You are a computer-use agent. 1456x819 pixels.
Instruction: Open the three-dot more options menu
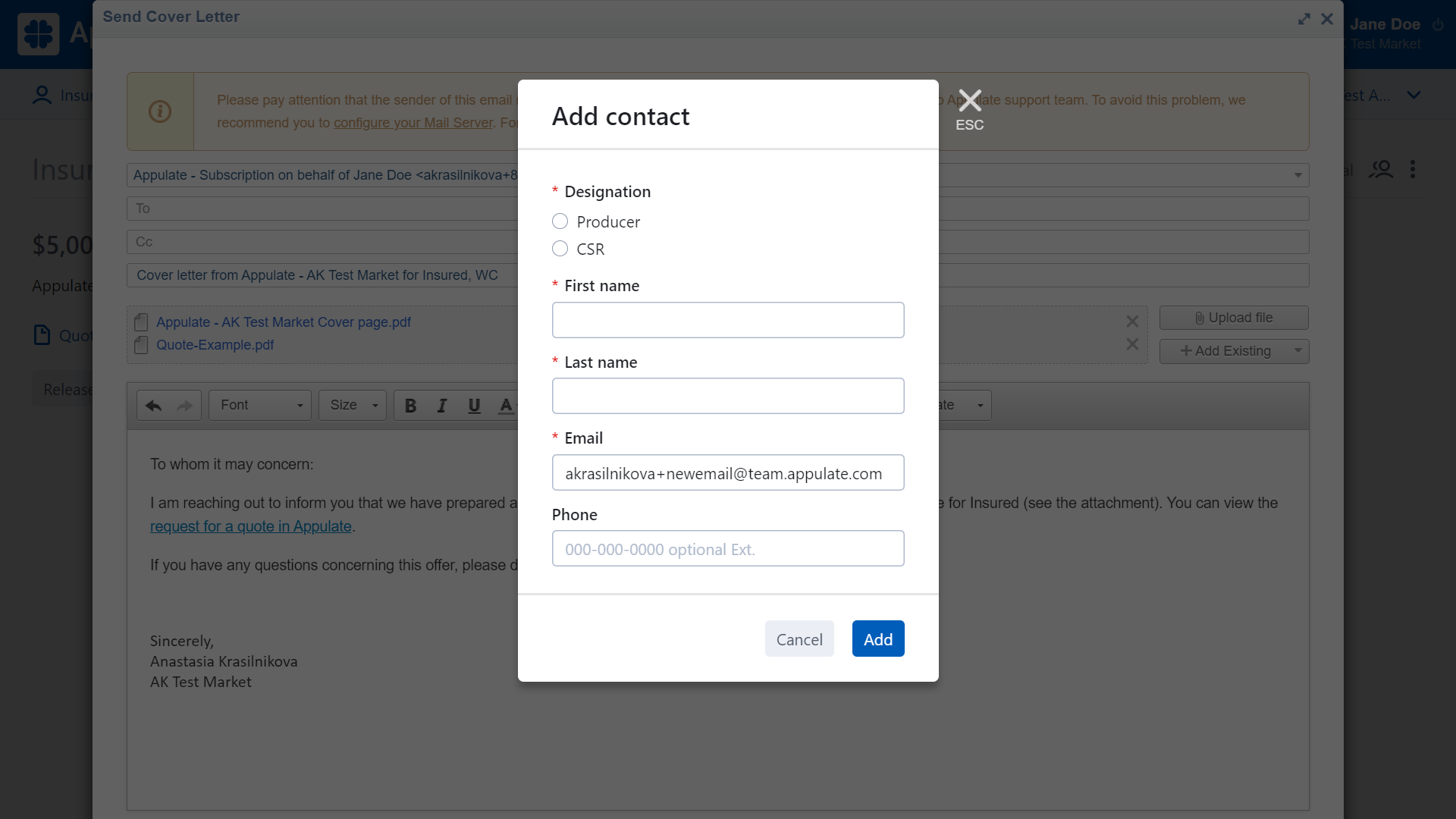pyautogui.click(x=1412, y=169)
